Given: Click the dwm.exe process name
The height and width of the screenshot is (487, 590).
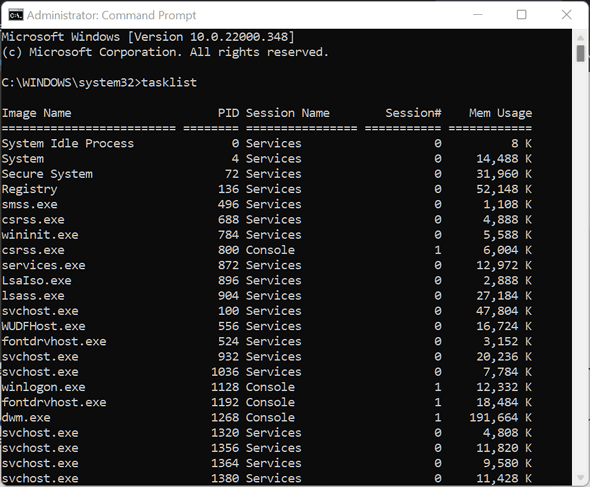Looking at the screenshot, I should [x=26, y=417].
